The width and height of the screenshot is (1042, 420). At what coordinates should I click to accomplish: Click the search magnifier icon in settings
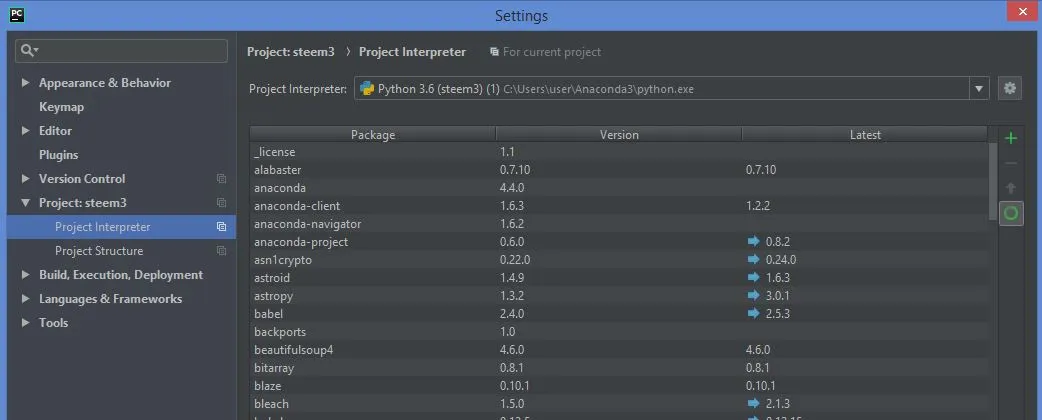pyautogui.click(x=29, y=51)
